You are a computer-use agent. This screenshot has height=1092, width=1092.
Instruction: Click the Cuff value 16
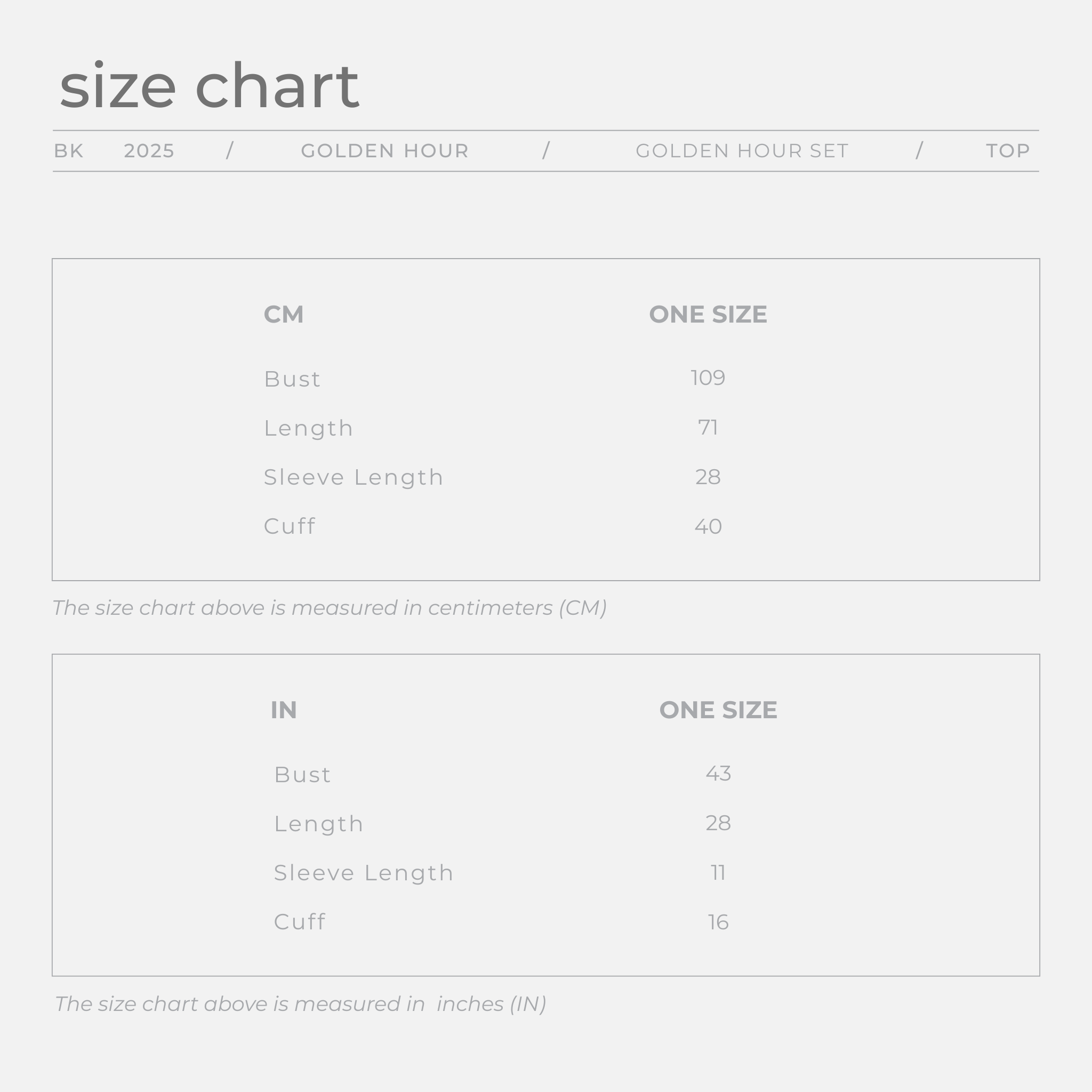coord(718,922)
